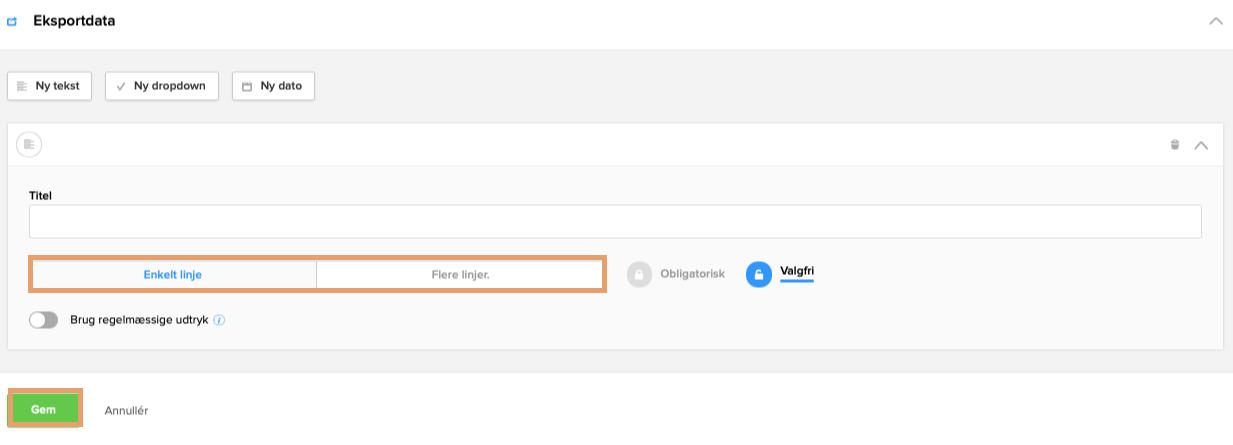Click the Eksportdata section heading
The width and height of the screenshot is (1233, 445).
coord(74,21)
